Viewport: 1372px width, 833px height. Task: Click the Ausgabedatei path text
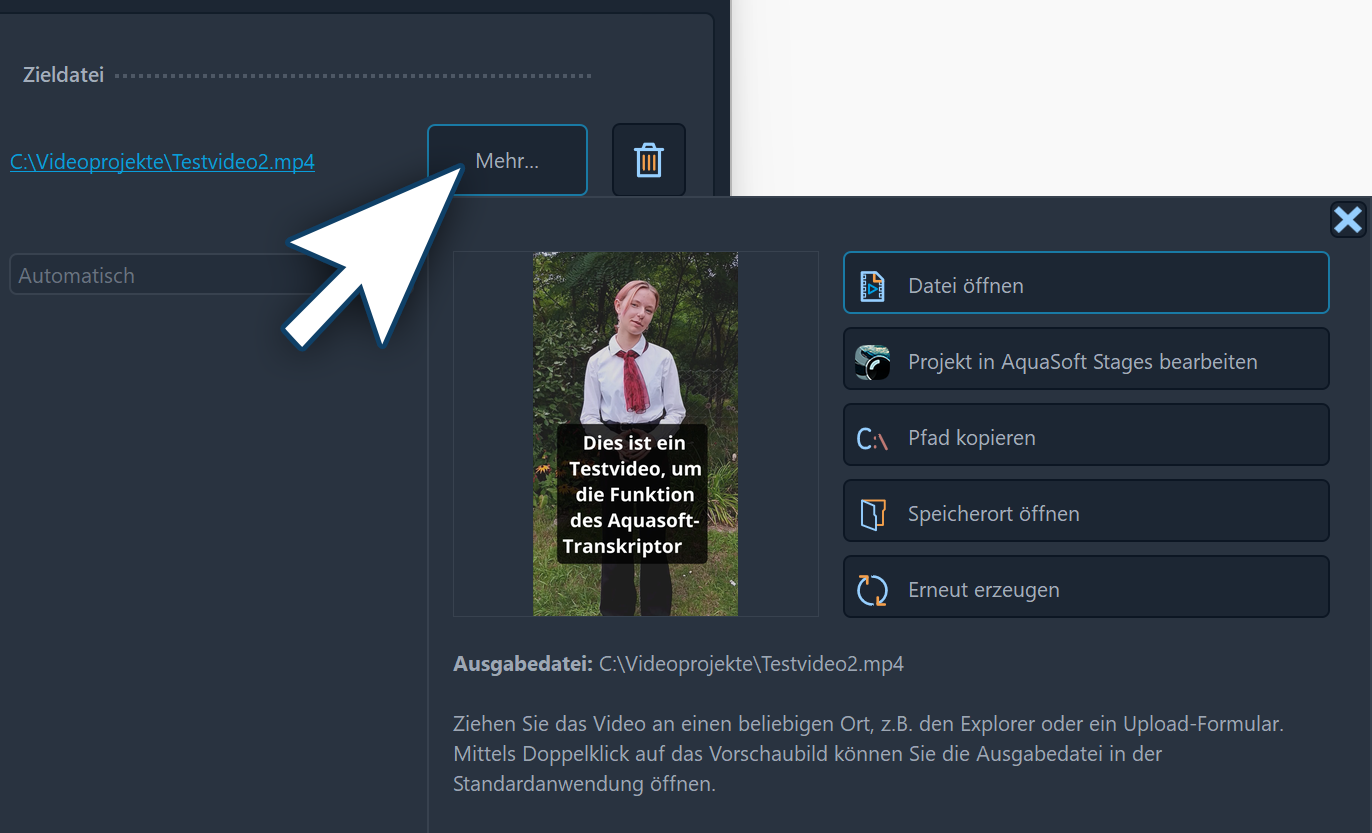(750, 663)
